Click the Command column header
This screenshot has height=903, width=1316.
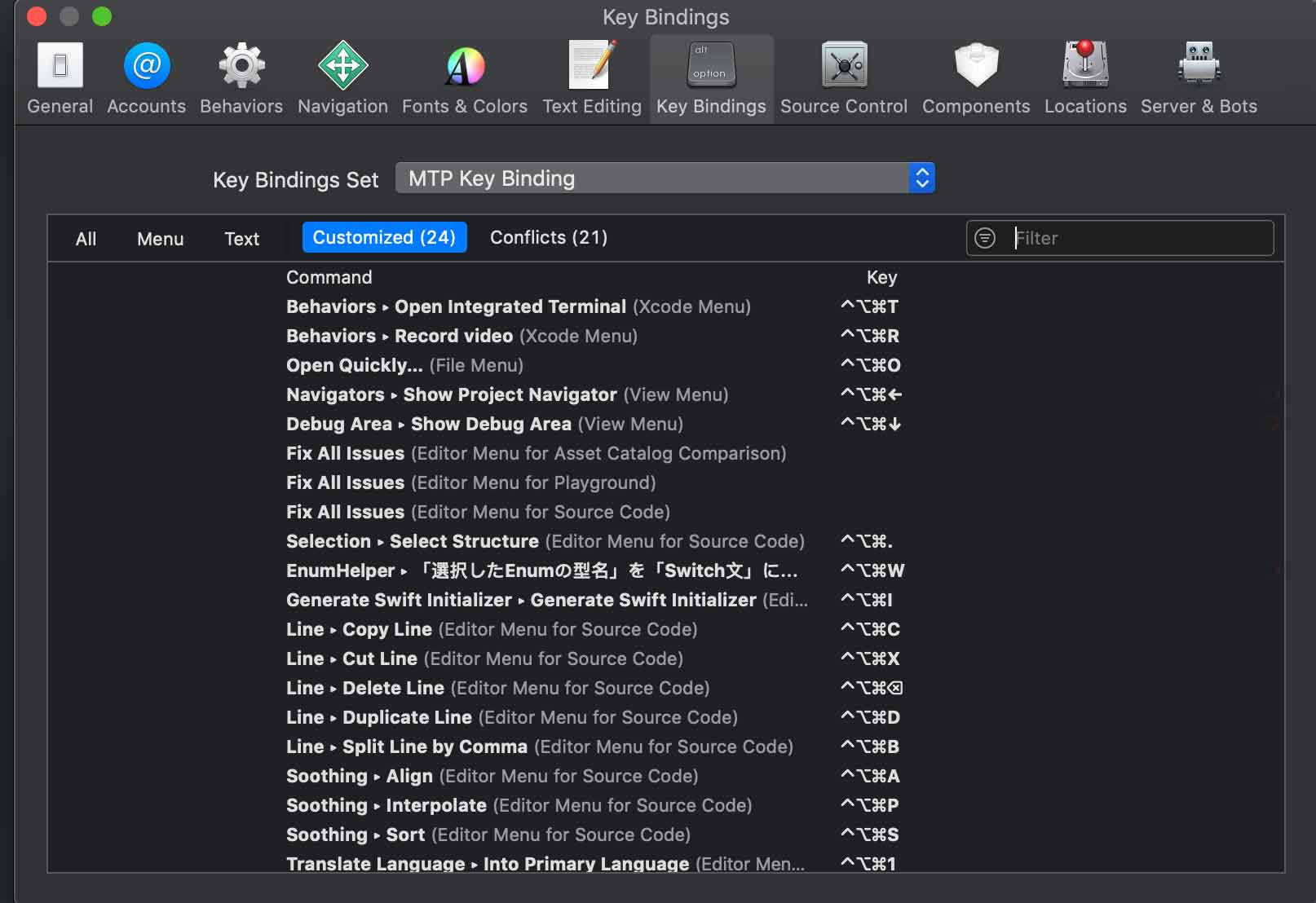point(329,277)
